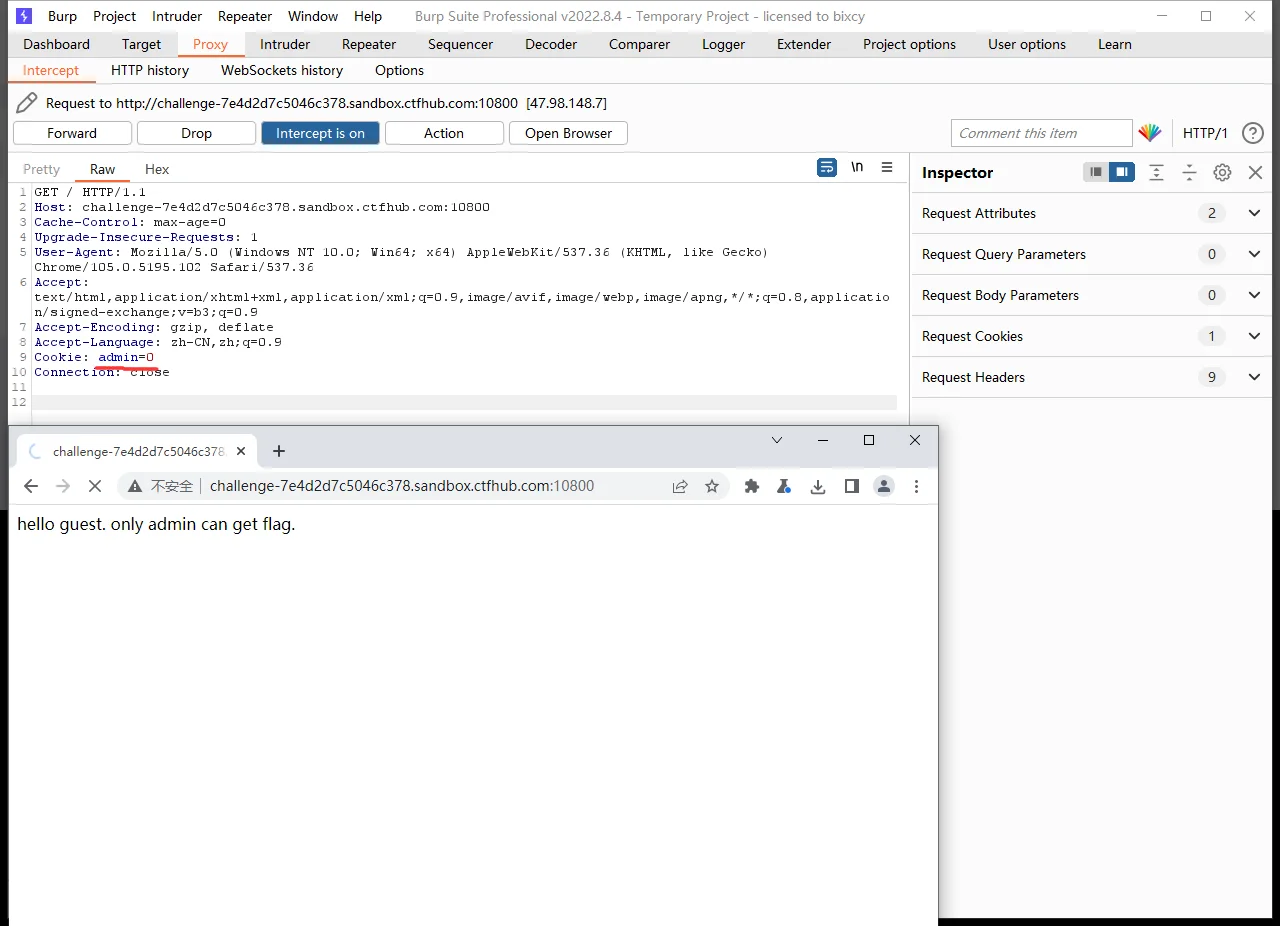The image size is (1280, 926).
Task: Click the Intercept is on button
Action: point(320,133)
